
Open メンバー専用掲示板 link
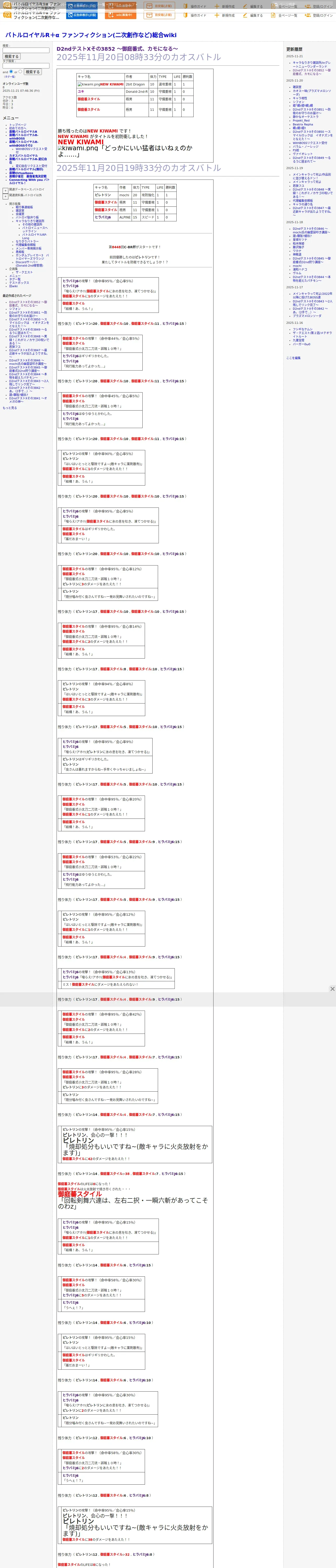(29, 248)
